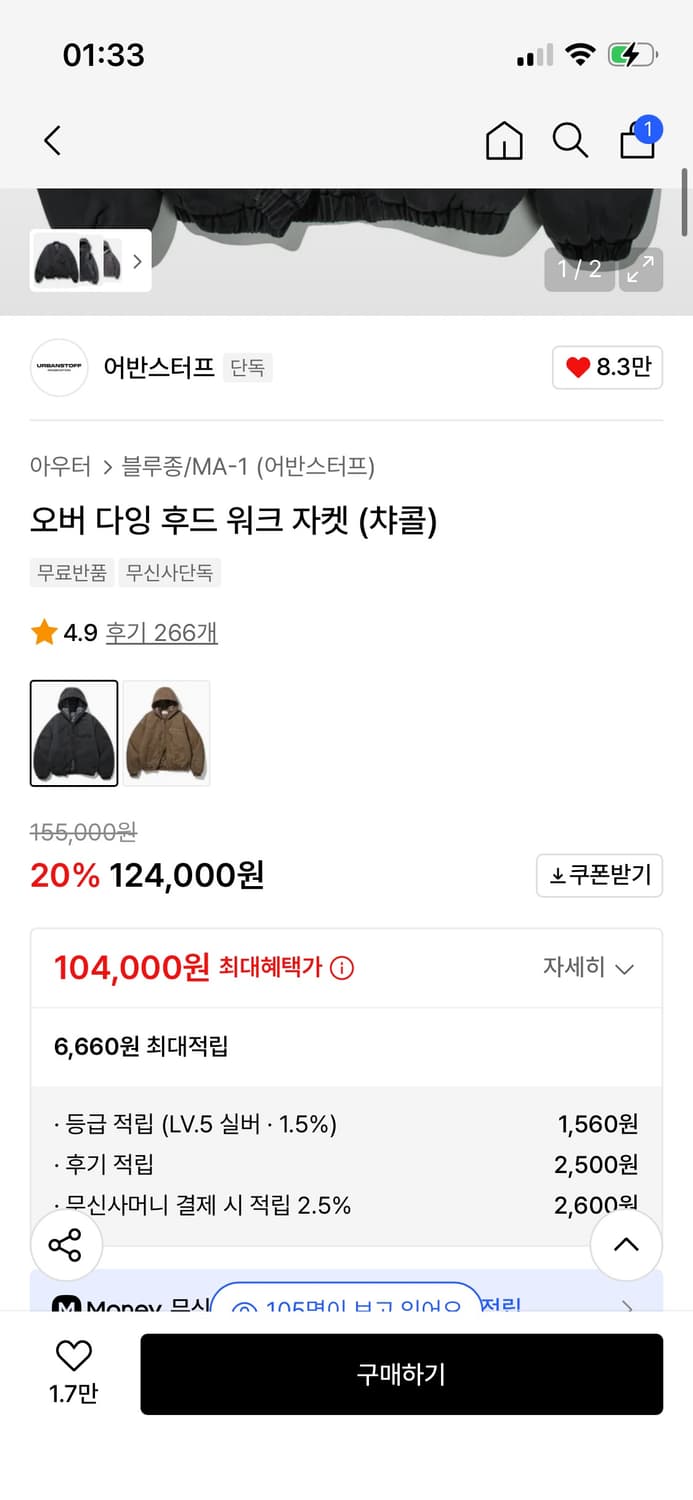
Task: Tap the red heart showing 8.3만 likes
Action: (607, 367)
